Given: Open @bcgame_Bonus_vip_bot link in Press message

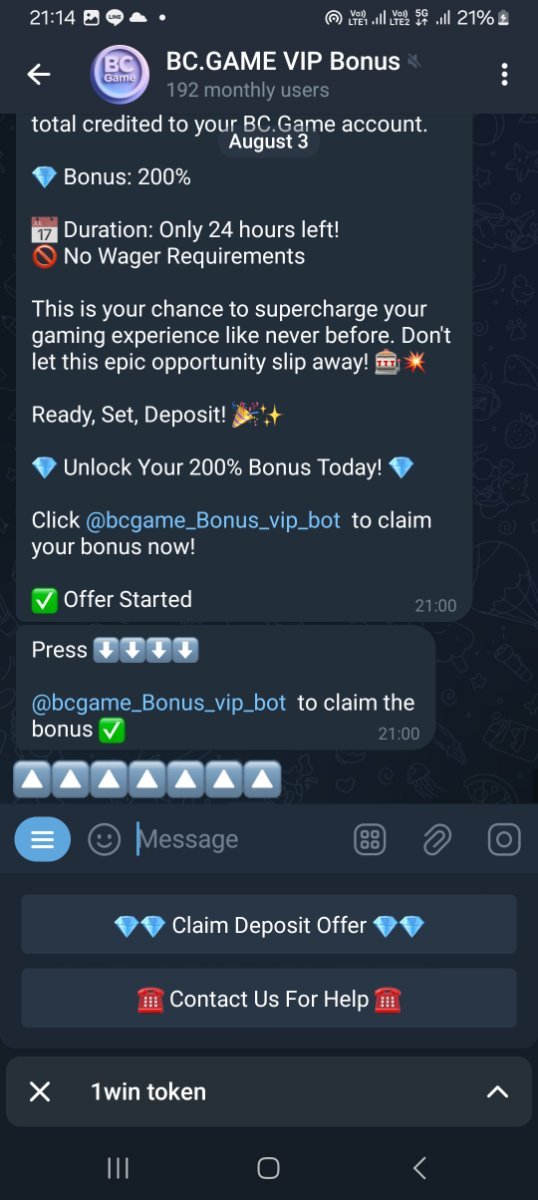Looking at the screenshot, I should (x=159, y=703).
